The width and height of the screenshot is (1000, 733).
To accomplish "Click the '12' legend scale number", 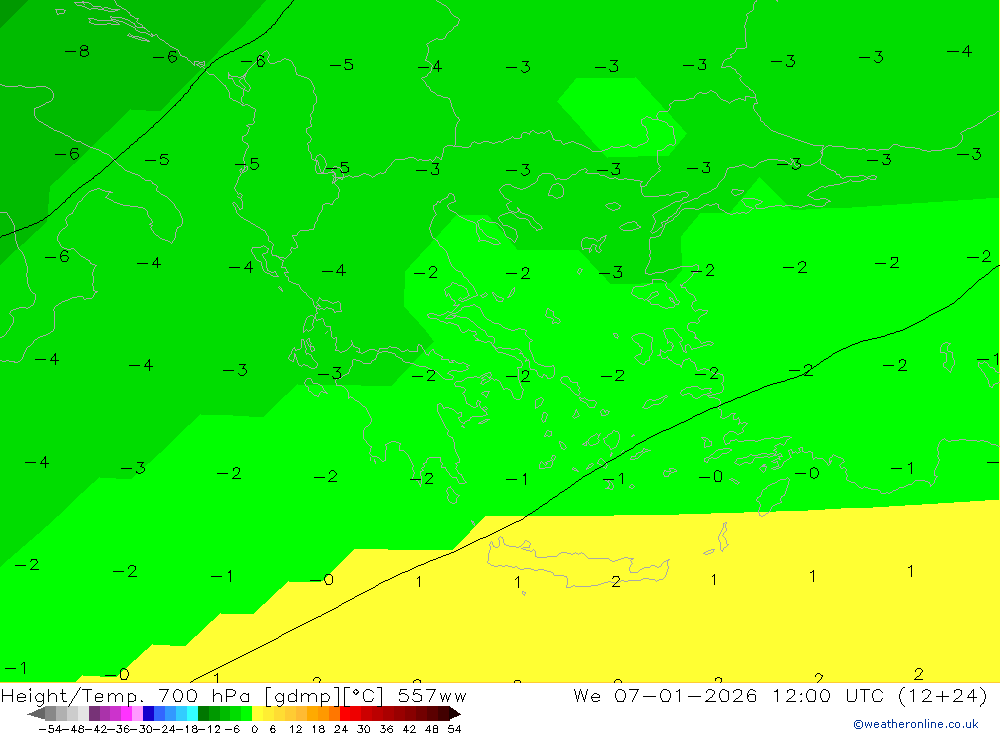I will (x=296, y=729).
